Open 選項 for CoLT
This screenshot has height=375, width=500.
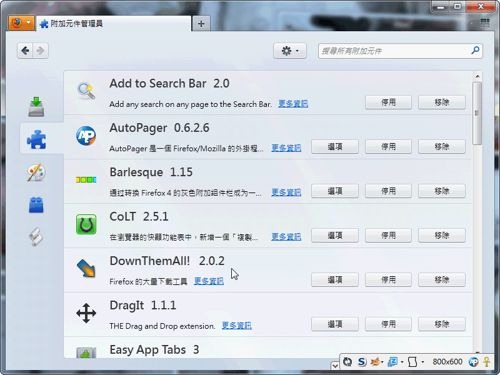(x=335, y=235)
